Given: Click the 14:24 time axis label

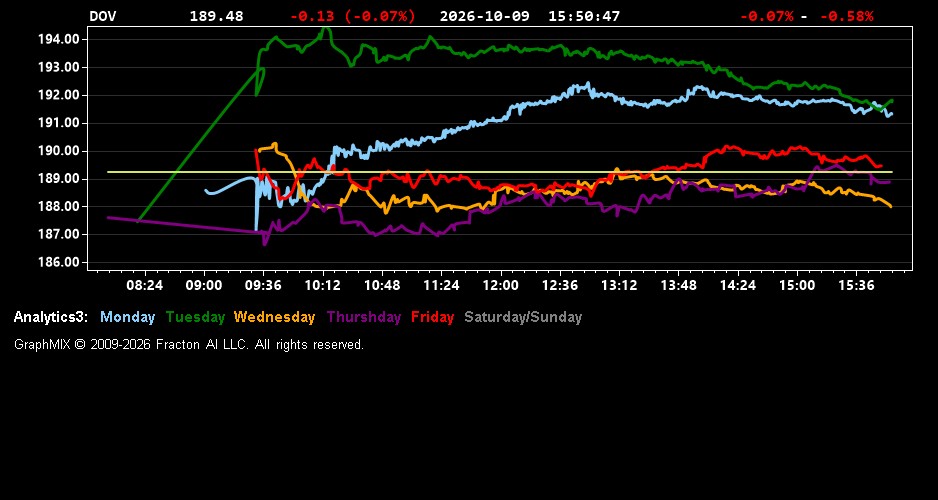Looking at the screenshot, I should point(738,285).
